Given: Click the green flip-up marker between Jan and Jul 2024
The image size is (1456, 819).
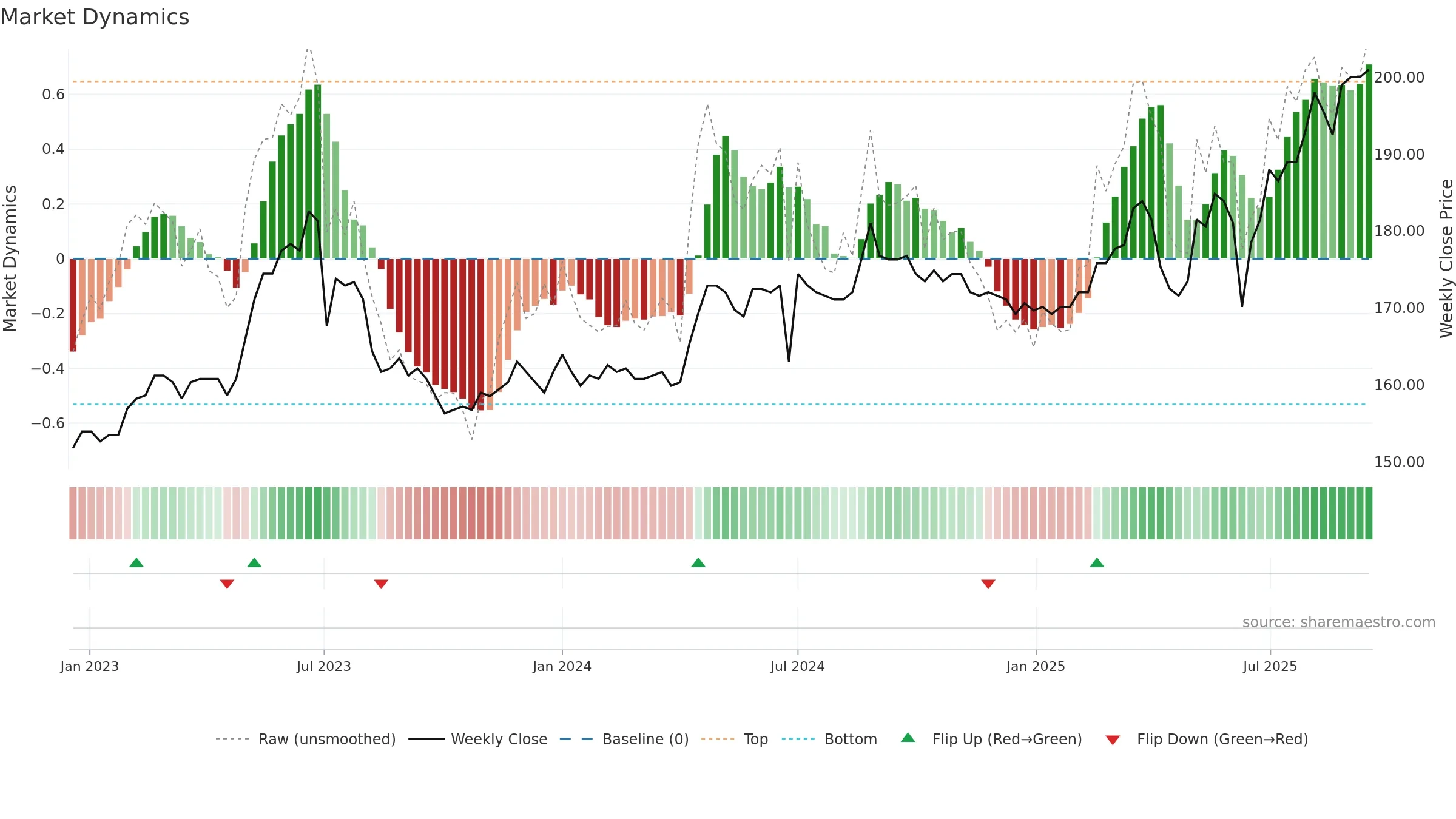Looking at the screenshot, I should point(698,562).
